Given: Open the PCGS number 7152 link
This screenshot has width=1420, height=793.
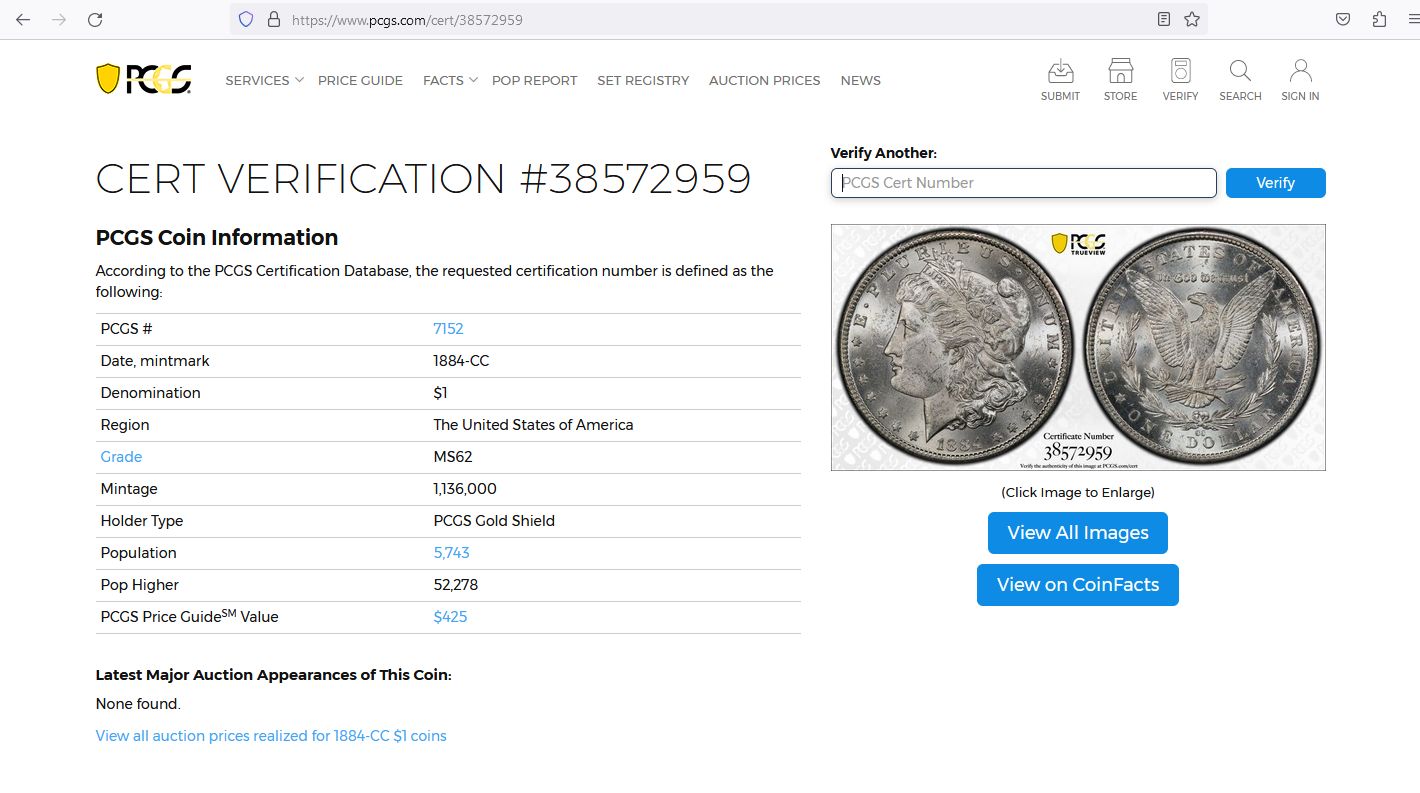Looking at the screenshot, I should (448, 329).
